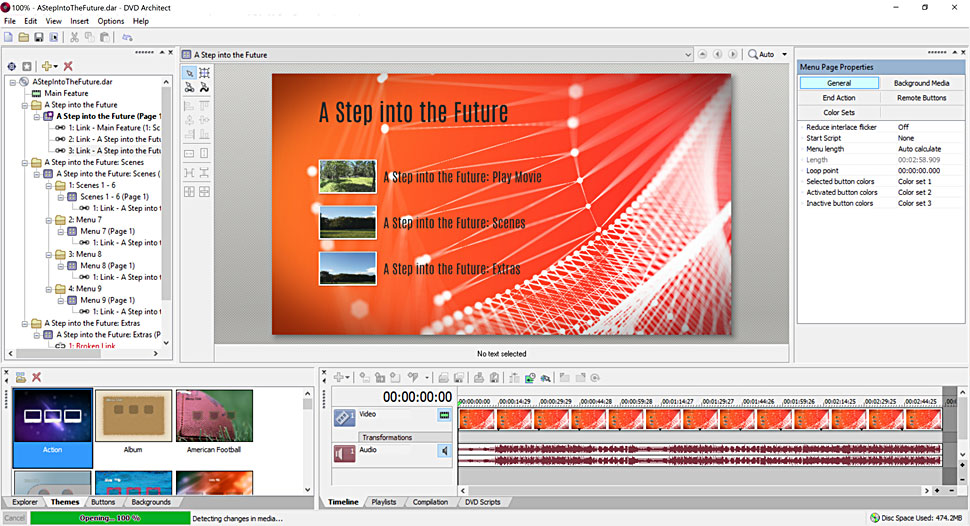
Task: Open the Insert menu
Action: [79, 21]
